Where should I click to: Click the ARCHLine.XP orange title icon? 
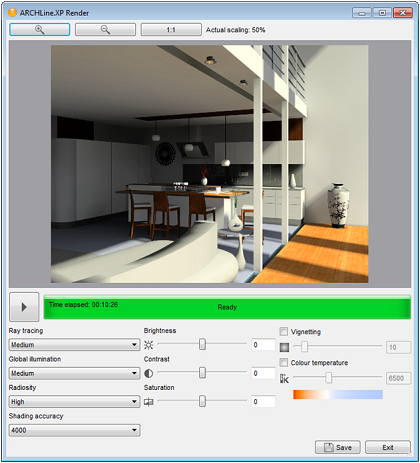13,13
